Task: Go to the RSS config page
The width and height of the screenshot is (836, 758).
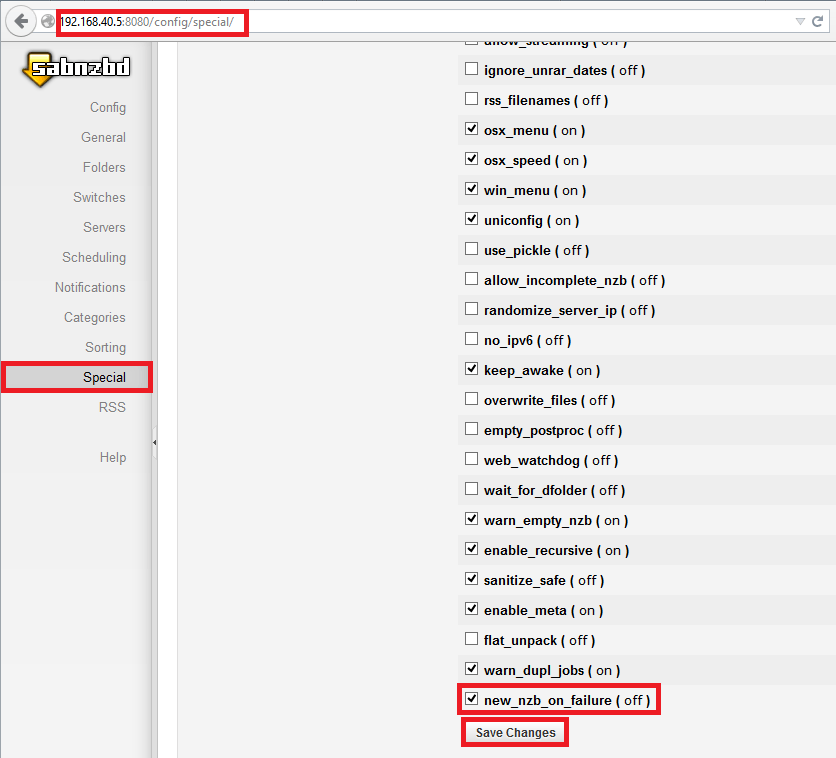Action: click(112, 407)
